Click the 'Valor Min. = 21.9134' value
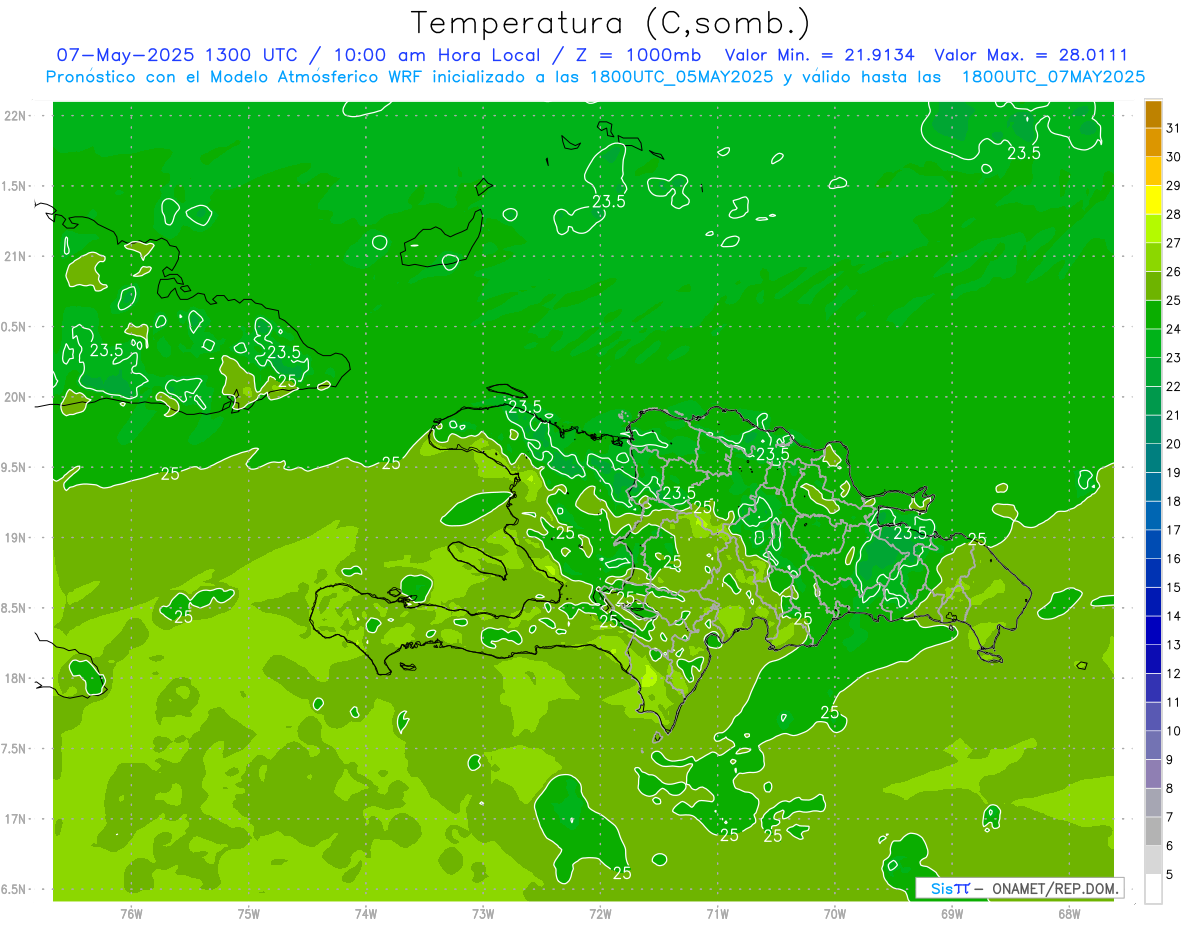 (x=820, y=55)
